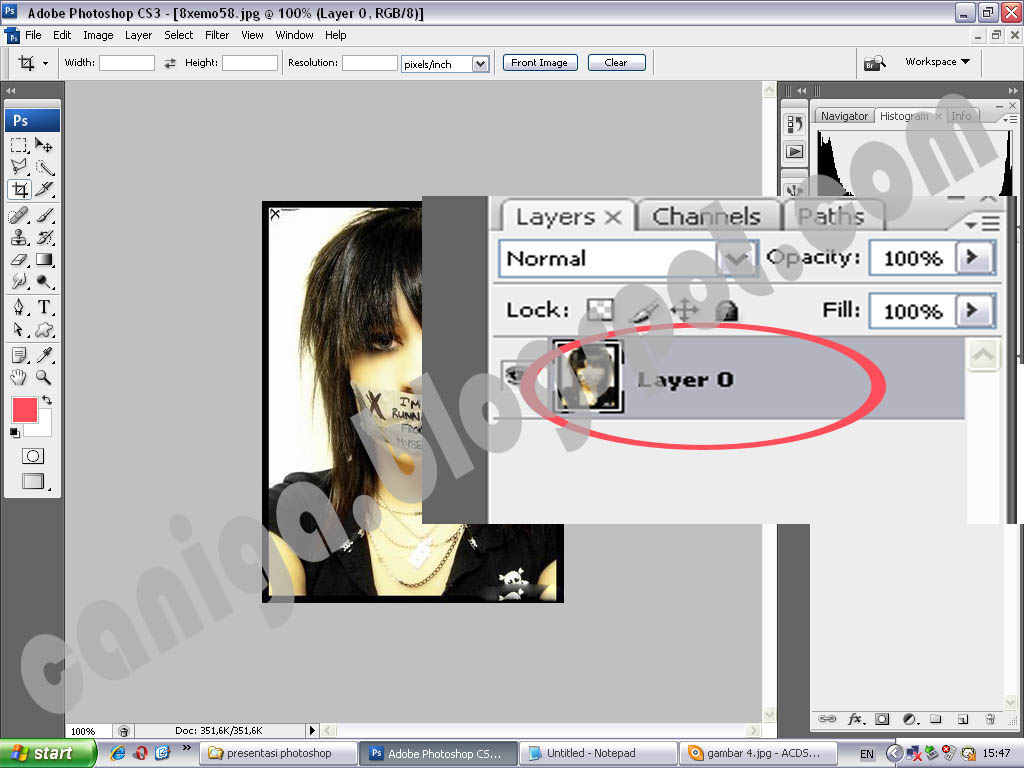
Task: Toggle Layer 0 visibility eye
Action: 516,376
